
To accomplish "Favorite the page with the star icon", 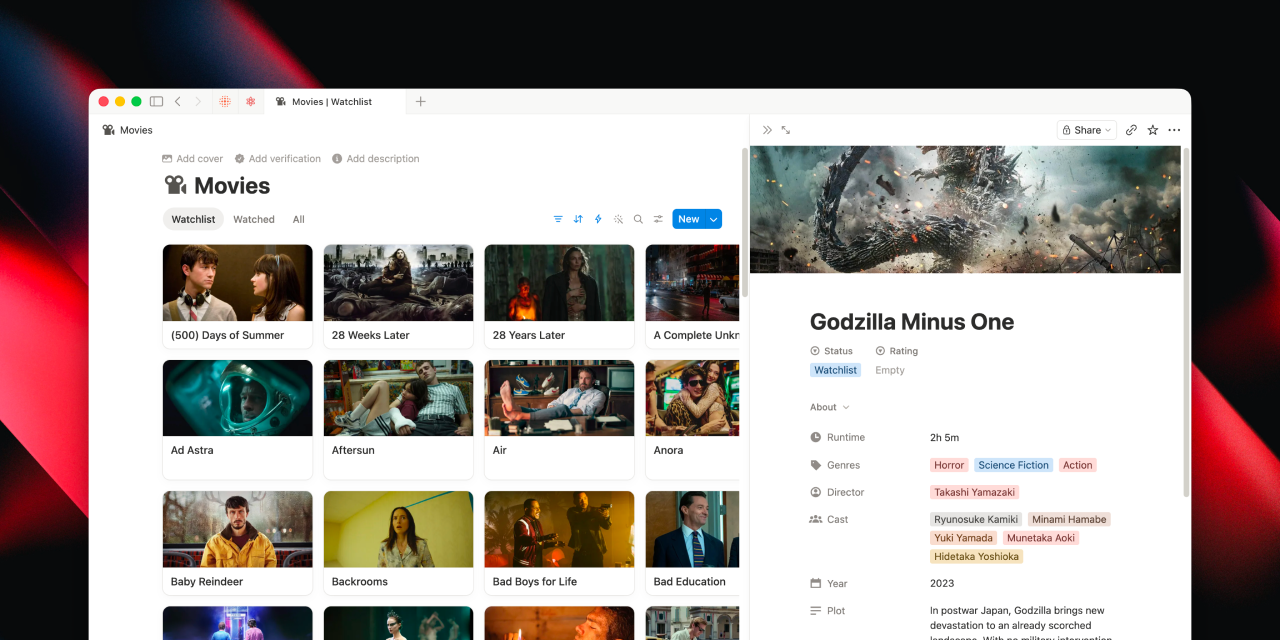I will [x=1152, y=130].
